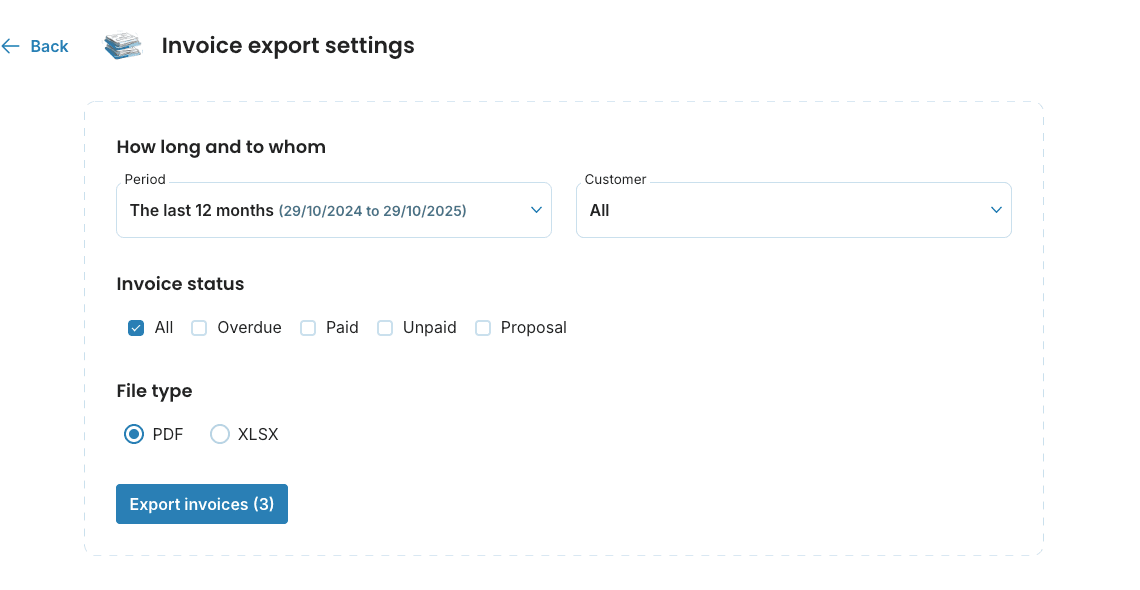Click the Invoice export settings title
The height and width of the screenshot is (590, 1140).
pos(288,45)
